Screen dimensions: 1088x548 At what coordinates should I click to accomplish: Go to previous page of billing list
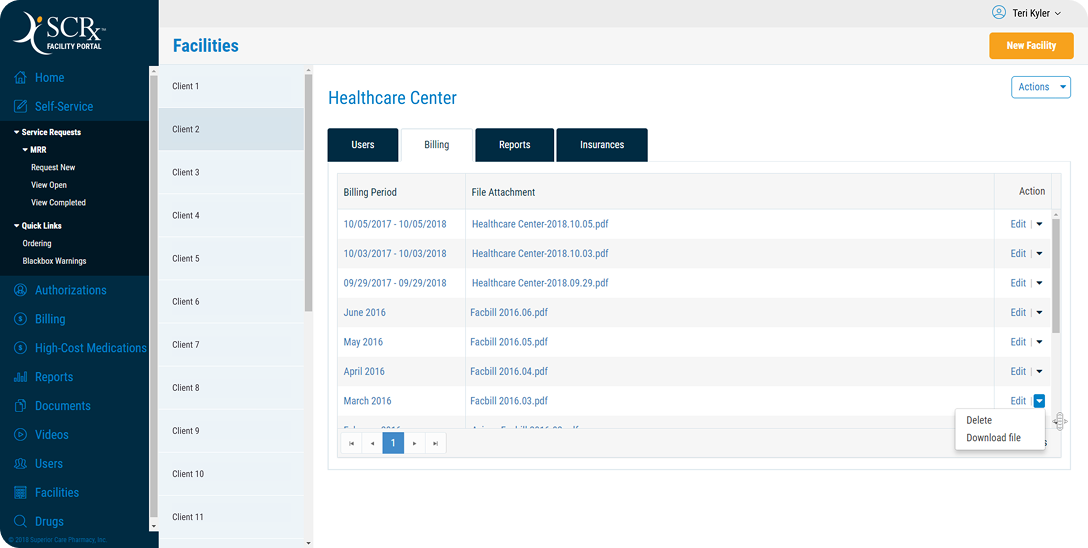coord(372,443)
